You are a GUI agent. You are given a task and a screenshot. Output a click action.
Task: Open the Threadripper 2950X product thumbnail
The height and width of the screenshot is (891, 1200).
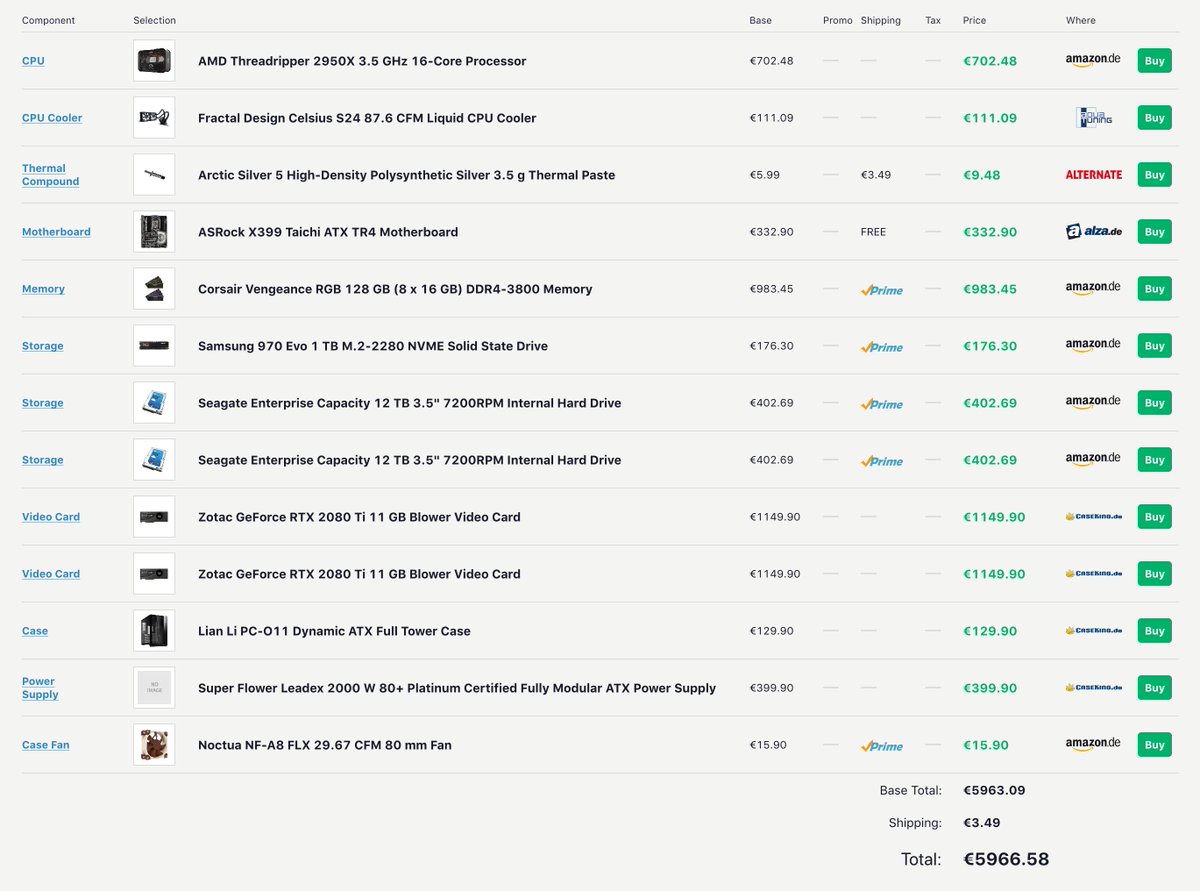click(x=154, y=61)
